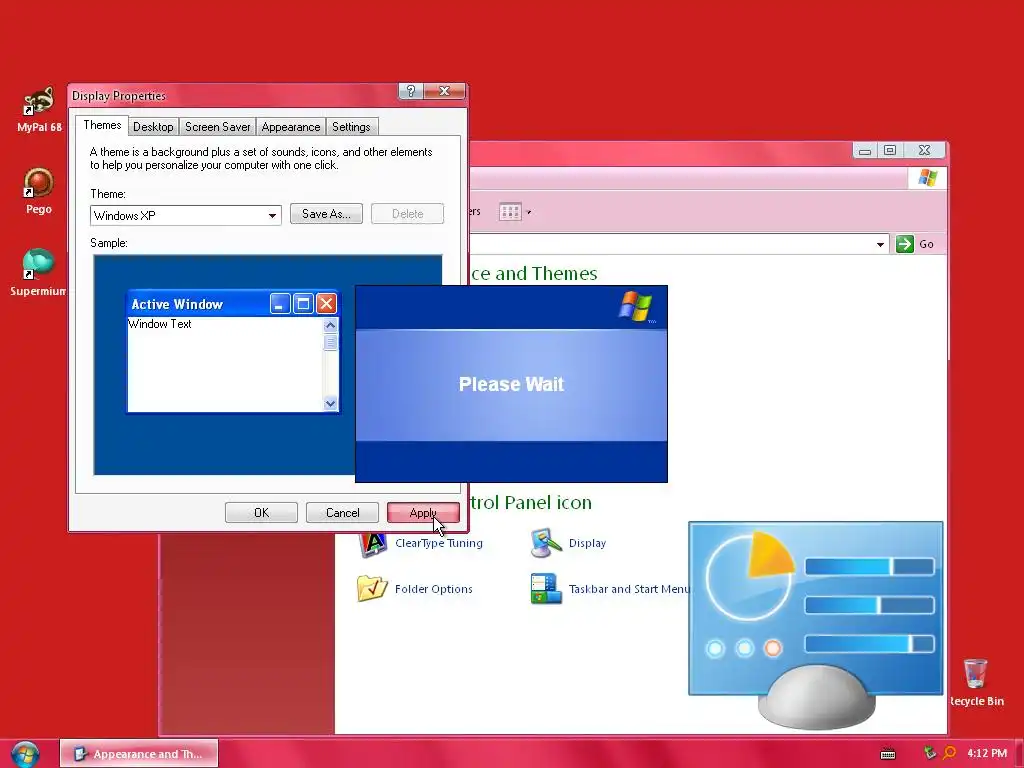This screenshot has width=1024, height=768.
Task: Click the Apply button
Action: 423,513
